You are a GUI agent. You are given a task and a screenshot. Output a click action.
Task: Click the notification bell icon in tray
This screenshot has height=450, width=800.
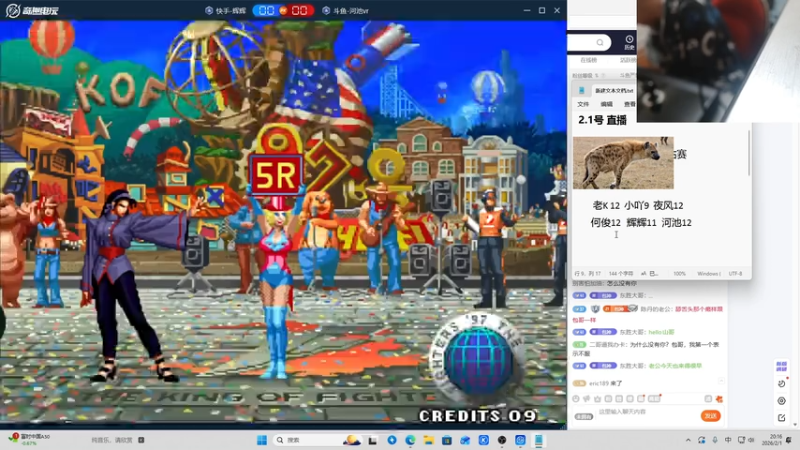(x=789, y=440)
